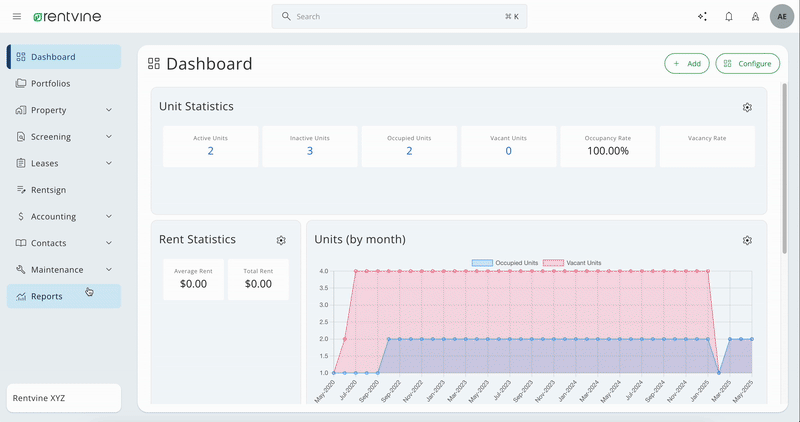Open Reports in sidebar
Image resolution: width=800 pixels, height=422 pixels.
(64, 296)
